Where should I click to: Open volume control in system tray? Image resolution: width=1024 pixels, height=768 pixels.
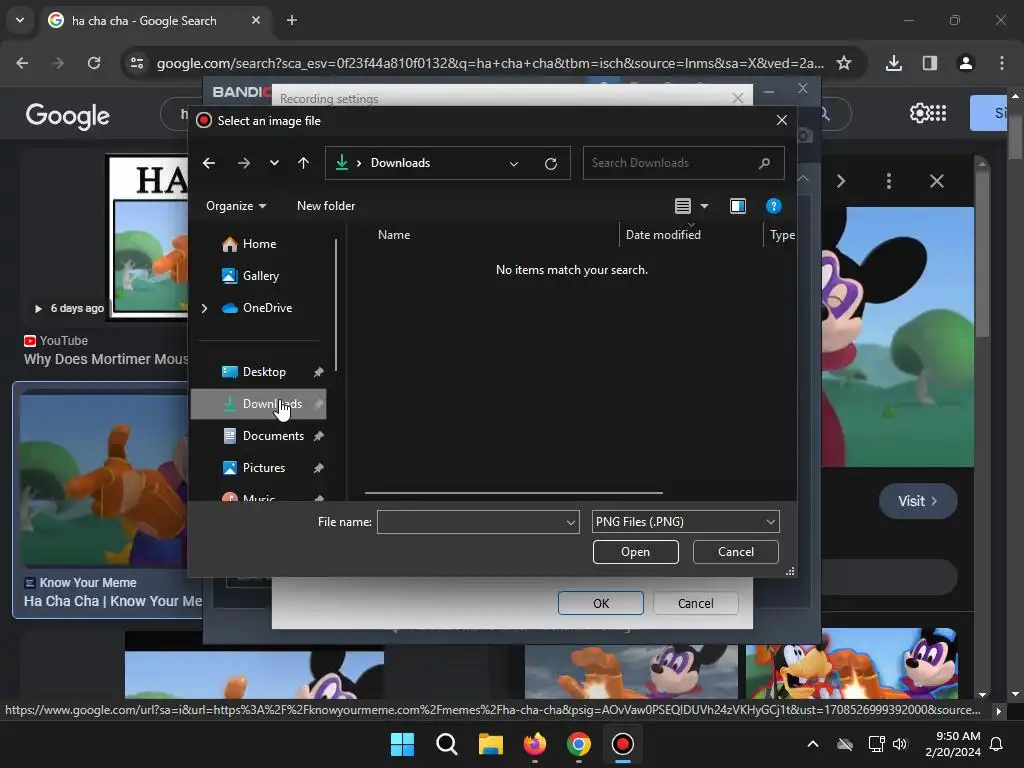(901, 744)
